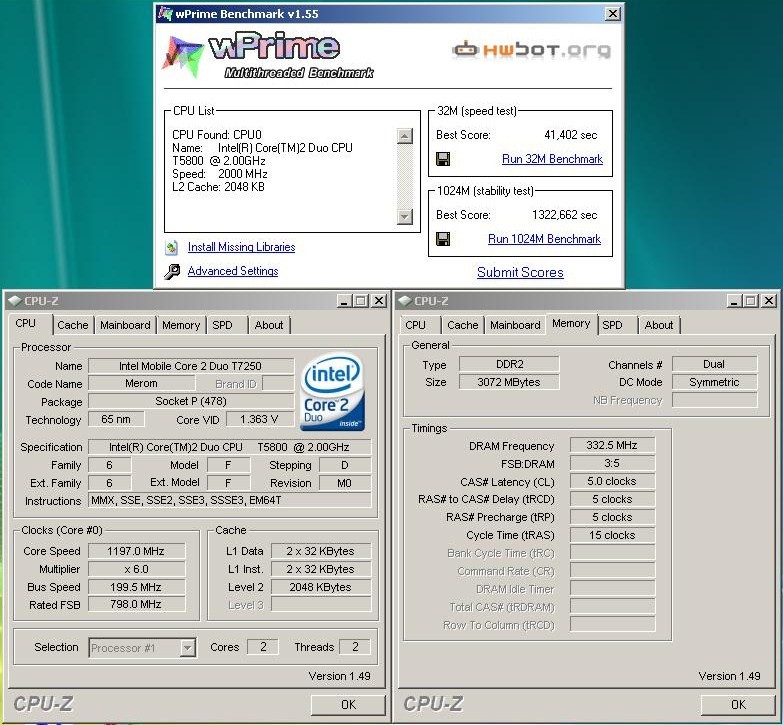Switch to Cache tab in left CPU-Z
Screen dimensions: 783x725
point(73,325)
